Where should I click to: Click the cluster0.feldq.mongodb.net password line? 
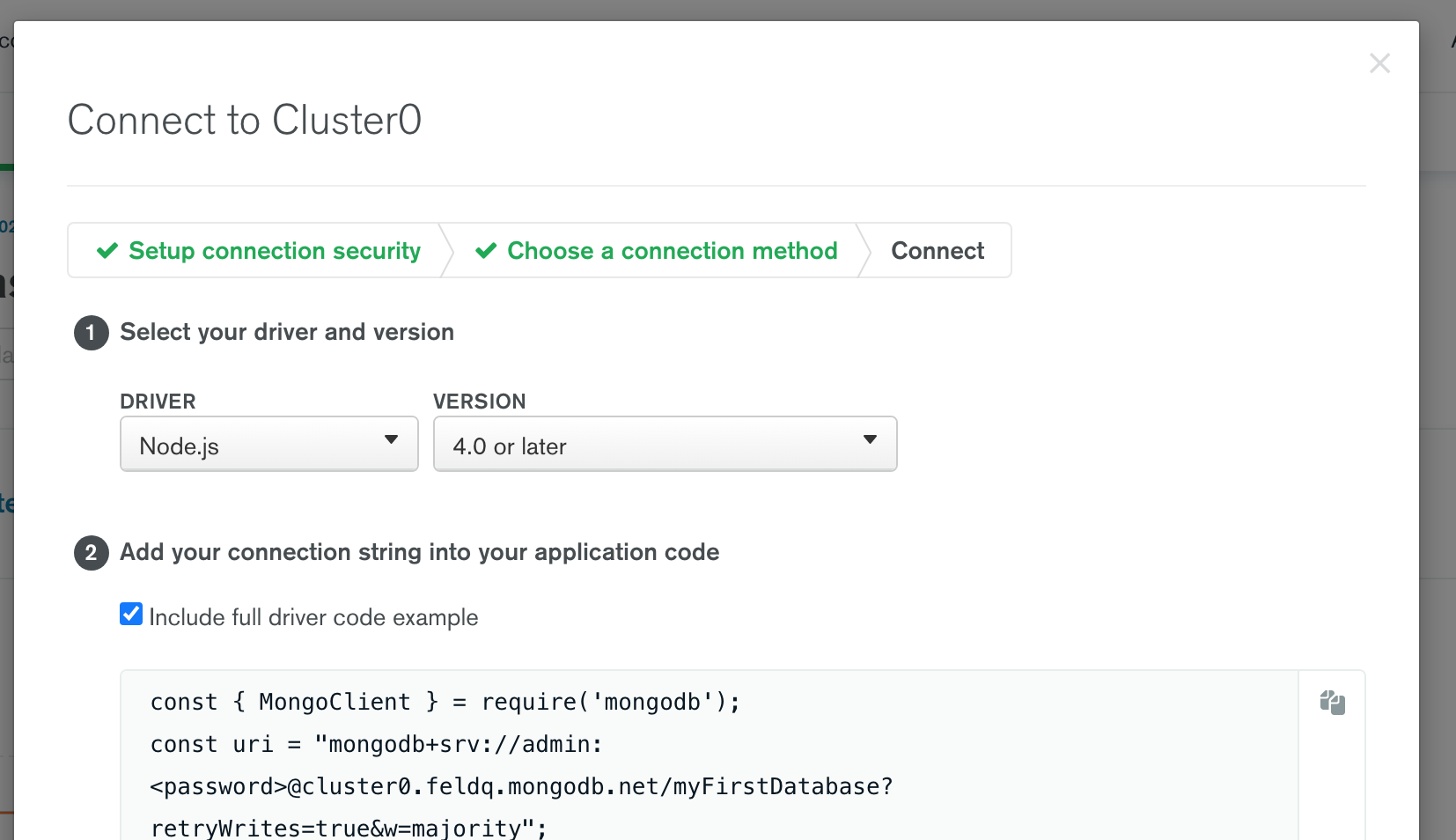(521, 786)
